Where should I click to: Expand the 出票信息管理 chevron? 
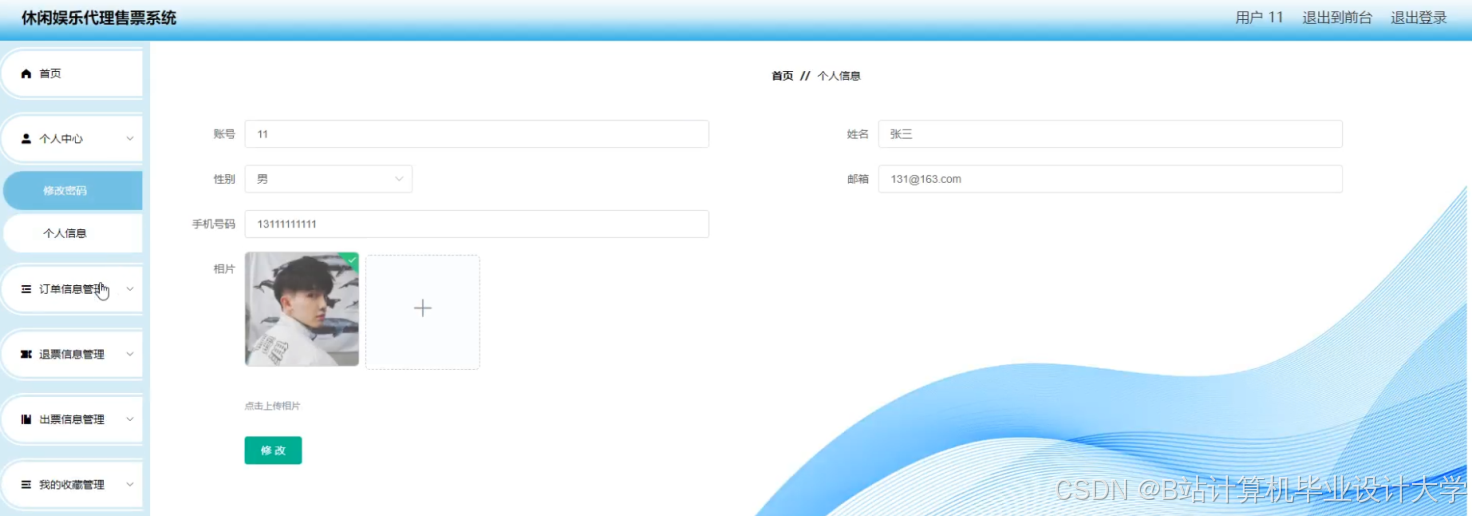130,419
